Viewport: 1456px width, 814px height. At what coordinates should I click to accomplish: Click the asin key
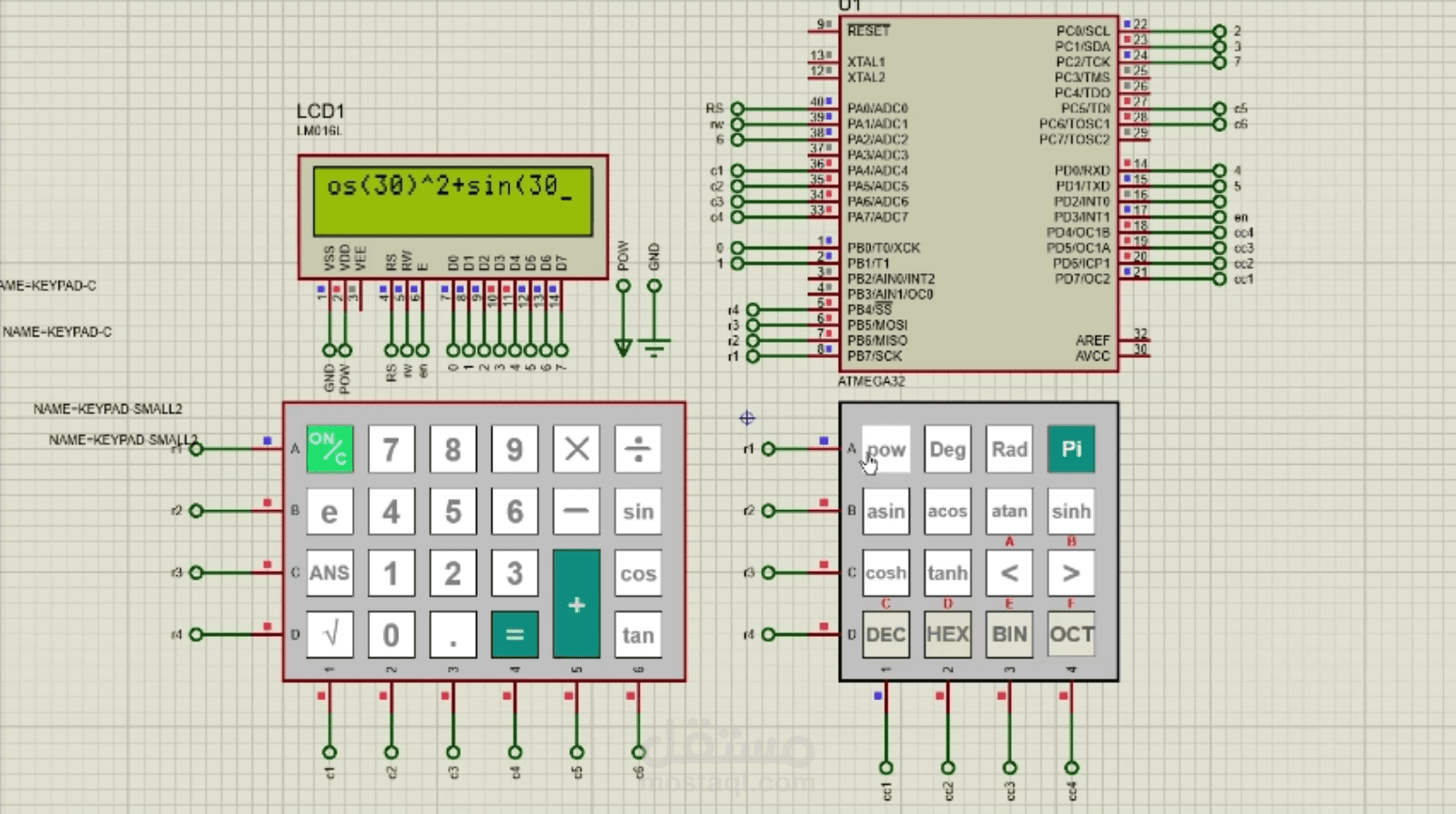(x=886, y=511)
